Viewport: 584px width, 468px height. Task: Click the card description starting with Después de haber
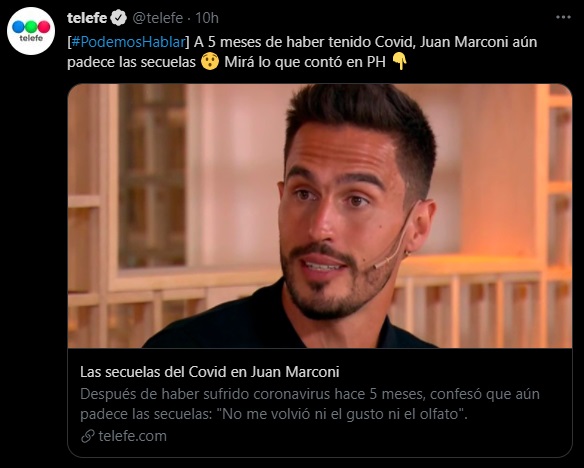[x=310, y=404]
